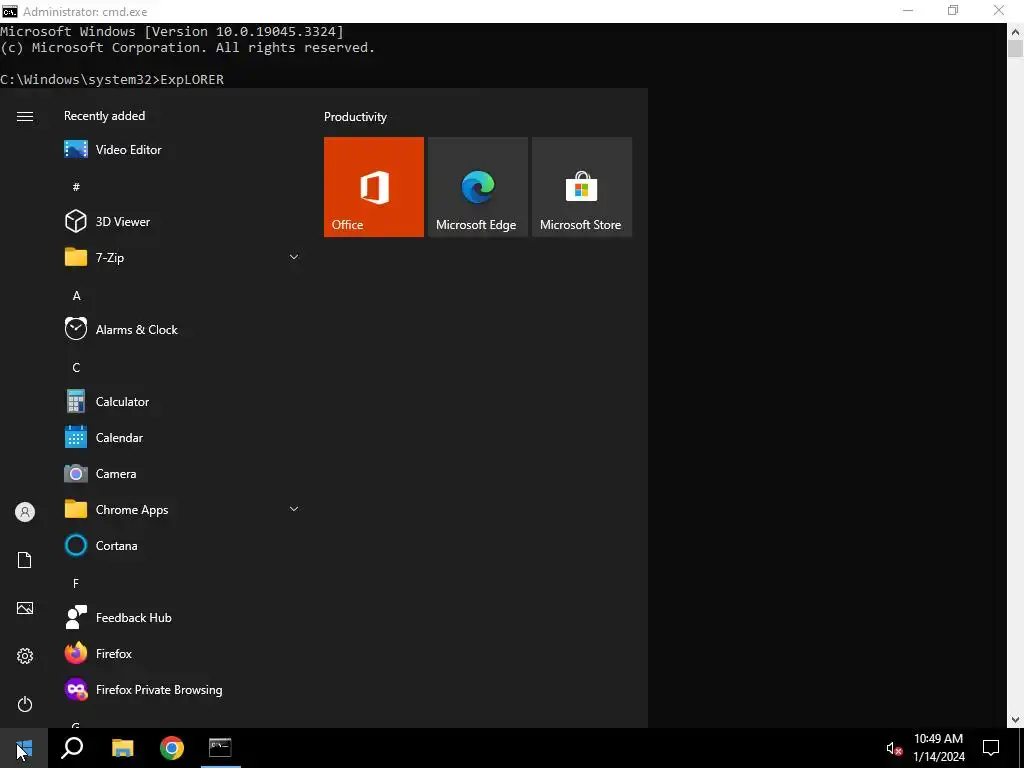Open the notification center icon
The width and height of the screenshot is (1024, 768).
click(991, 748)
